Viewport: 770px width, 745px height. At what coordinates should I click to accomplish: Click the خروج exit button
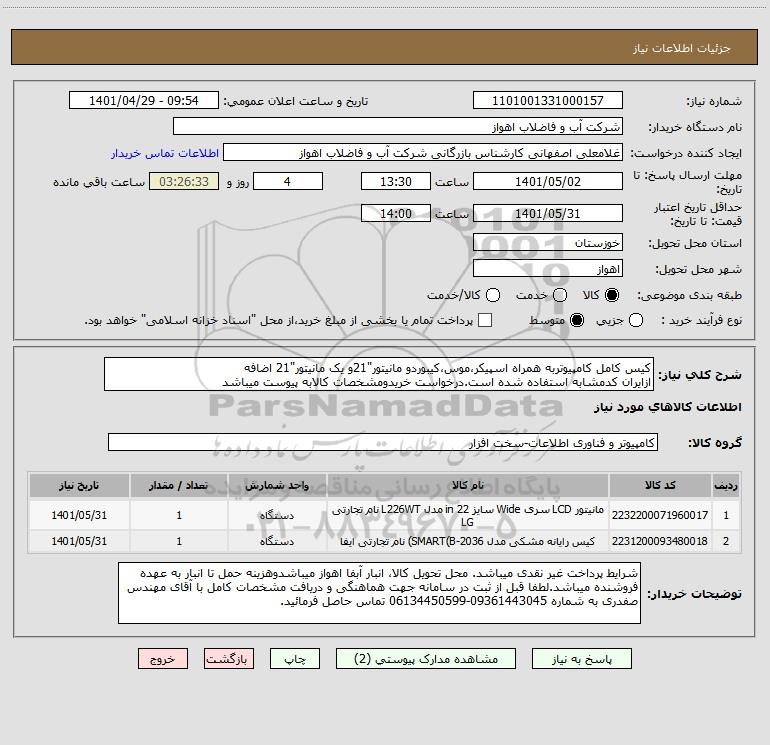(163, 659)
